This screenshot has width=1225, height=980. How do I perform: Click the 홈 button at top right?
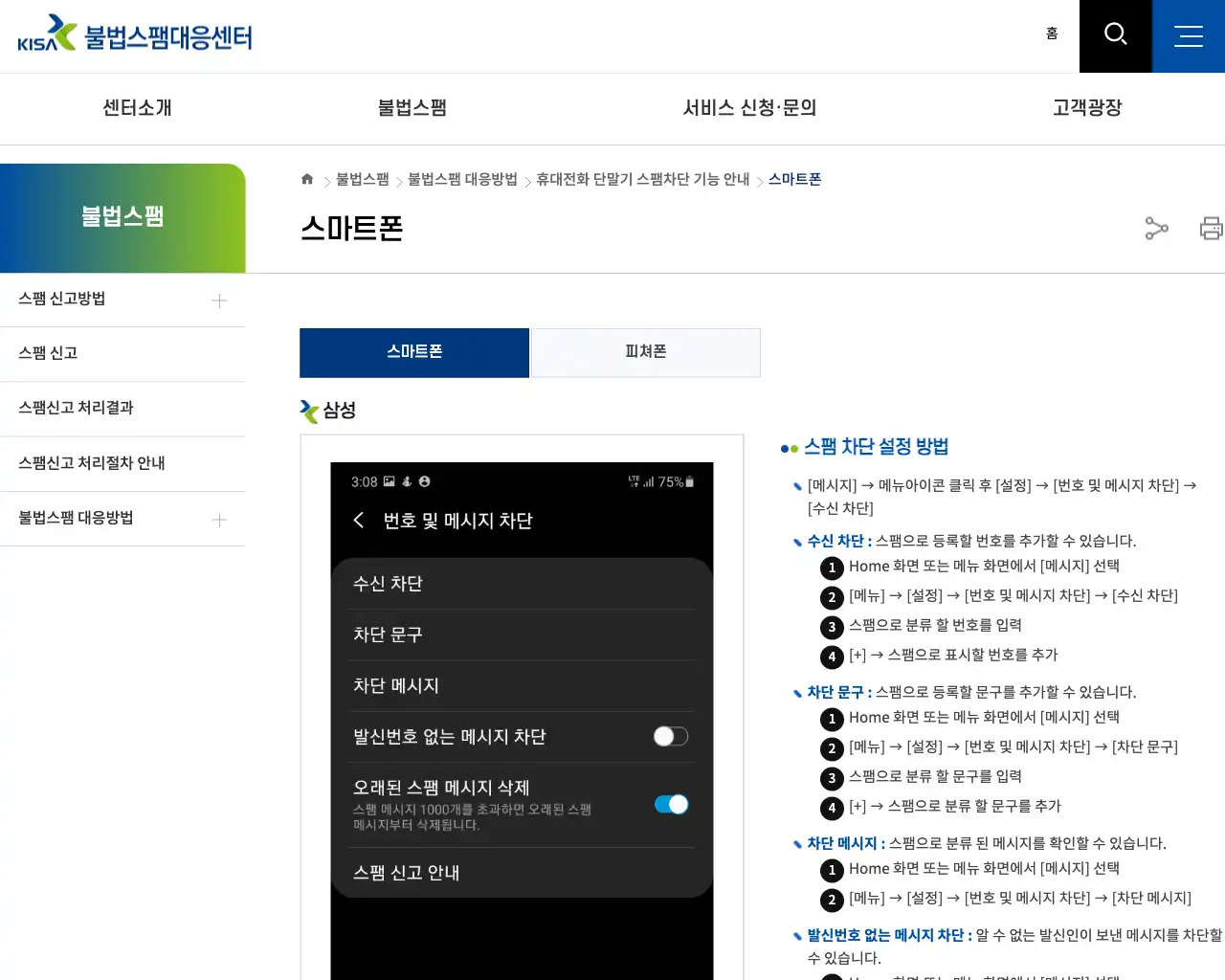click(x=1052, y=33)
